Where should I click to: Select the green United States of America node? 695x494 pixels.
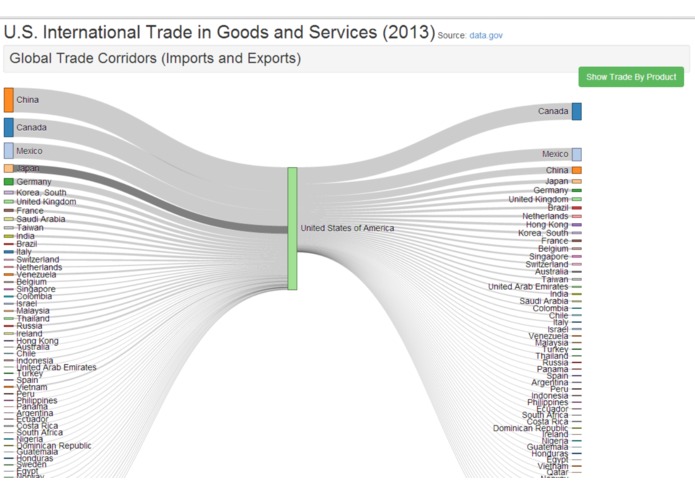(x=292, y=229)
